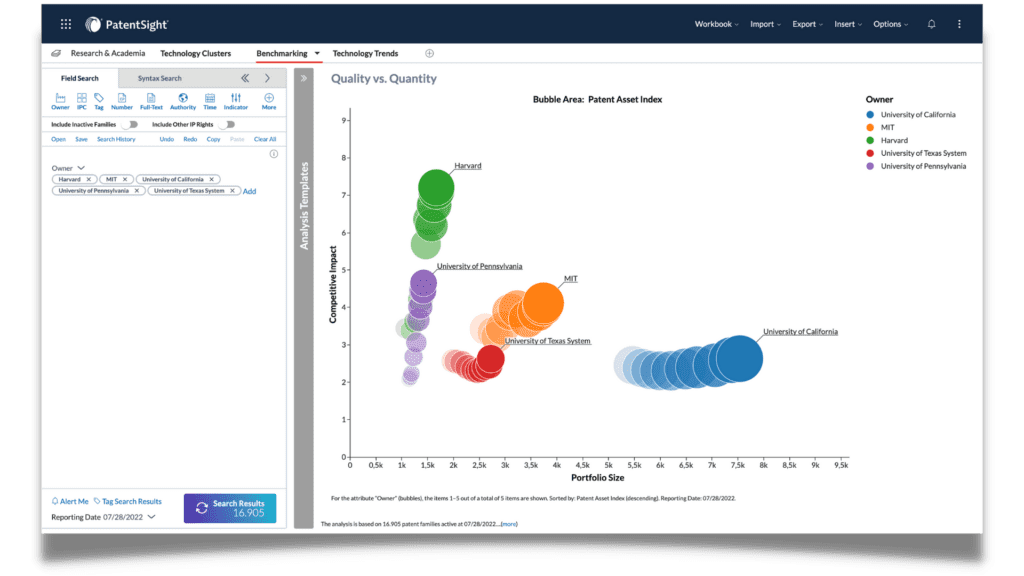
Task: Select the Authority globe icon
Action: click(x=183, y=101)
